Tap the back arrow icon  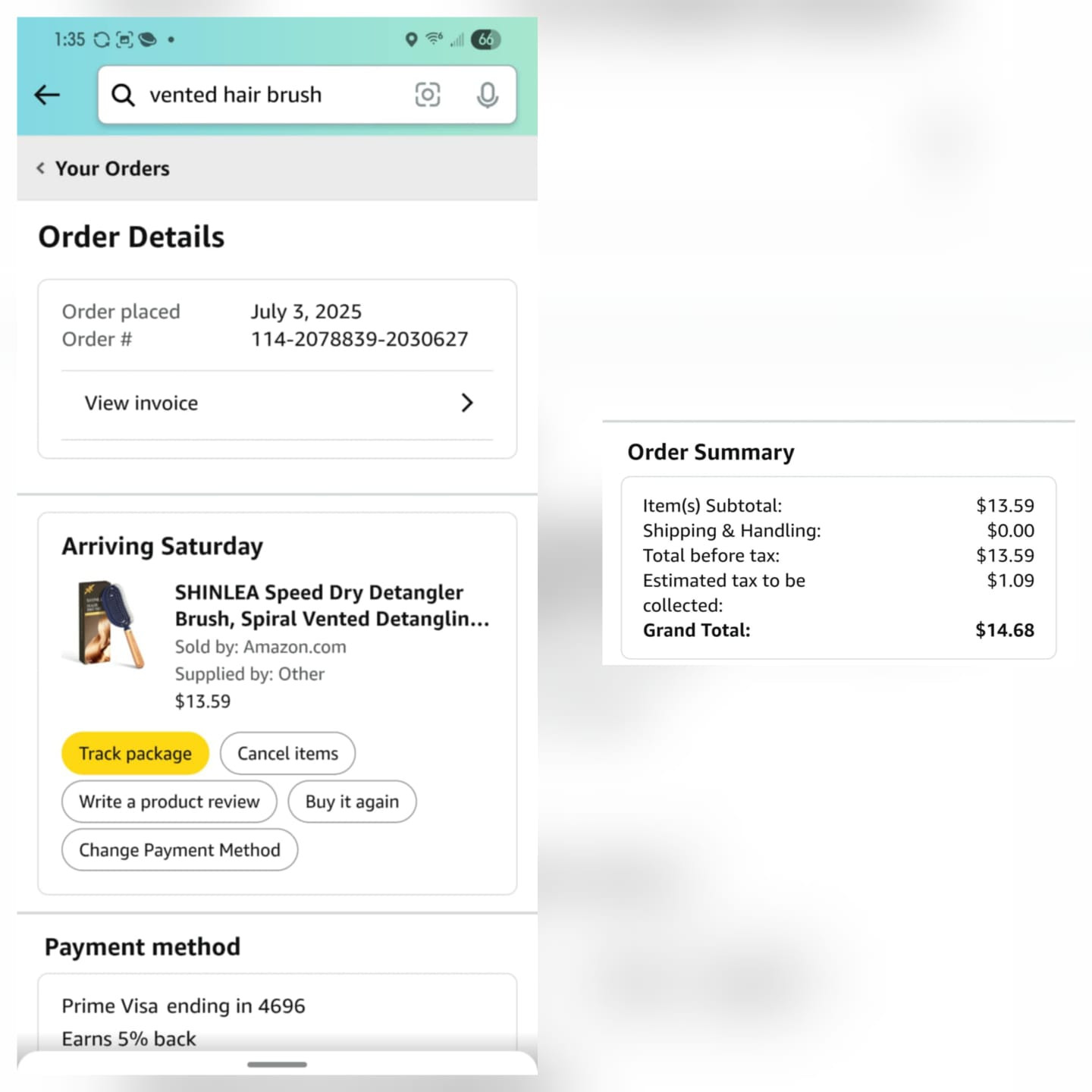click(x=47, y=95)
